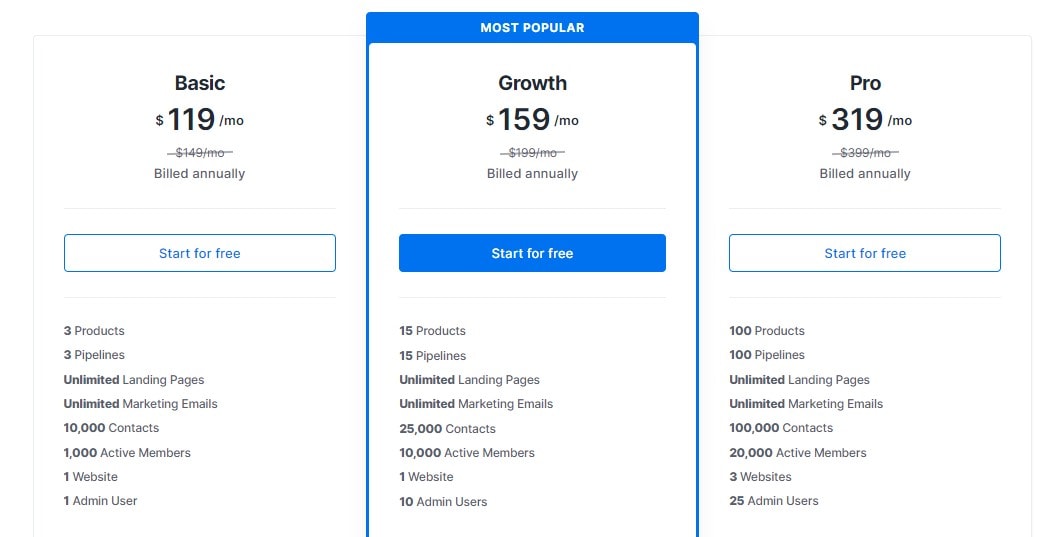Viewport: 1038px width, 537px height.
Task: Click the Pro plan heading
Action: (x=865, y=83)
